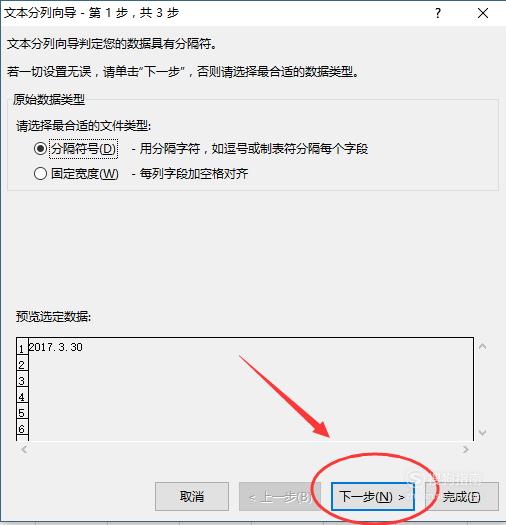Click row number 6 in preview
This screenshot has width=506, height=525.
(22, 429)
